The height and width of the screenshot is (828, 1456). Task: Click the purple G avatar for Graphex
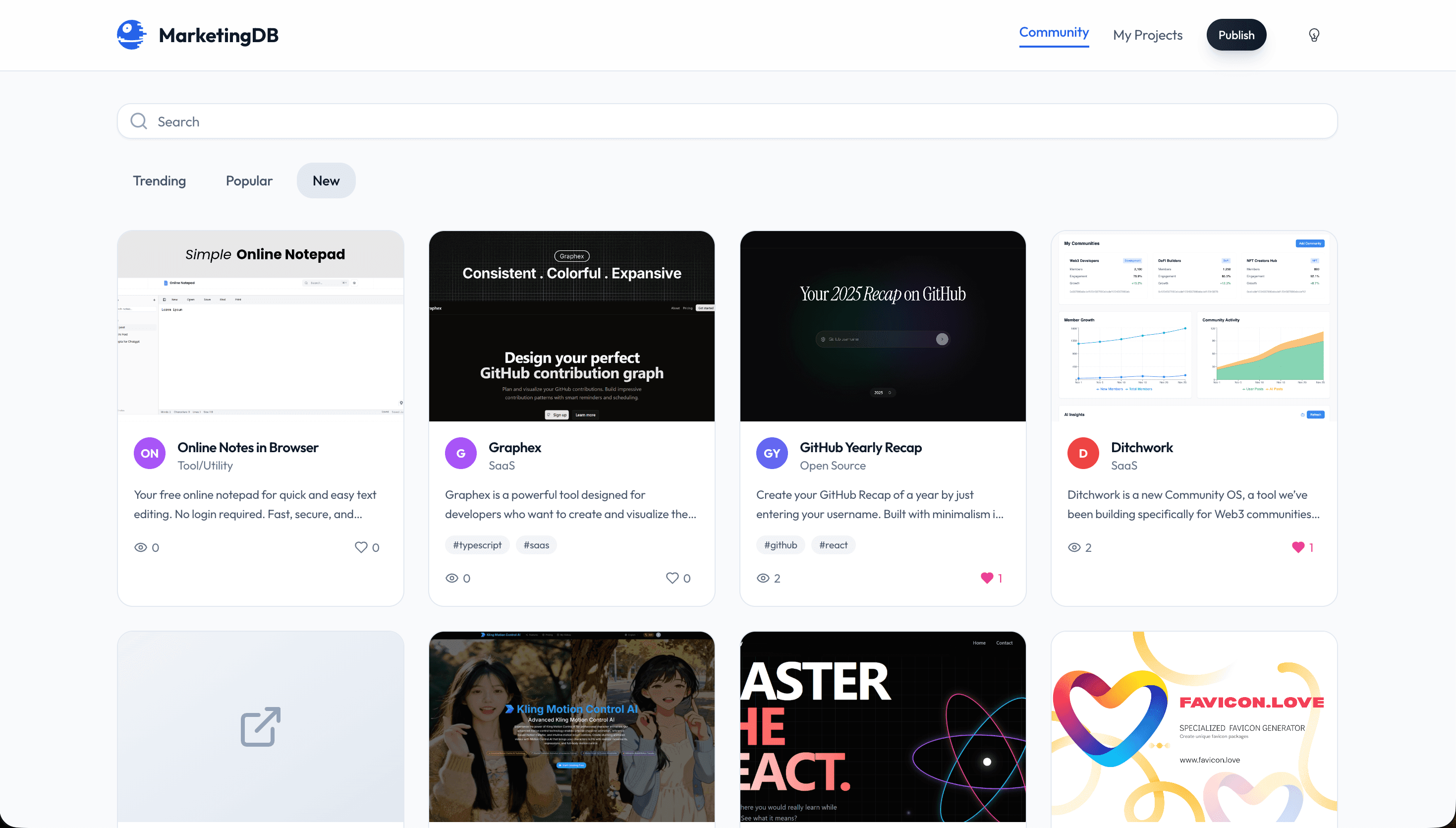(460, 453)
